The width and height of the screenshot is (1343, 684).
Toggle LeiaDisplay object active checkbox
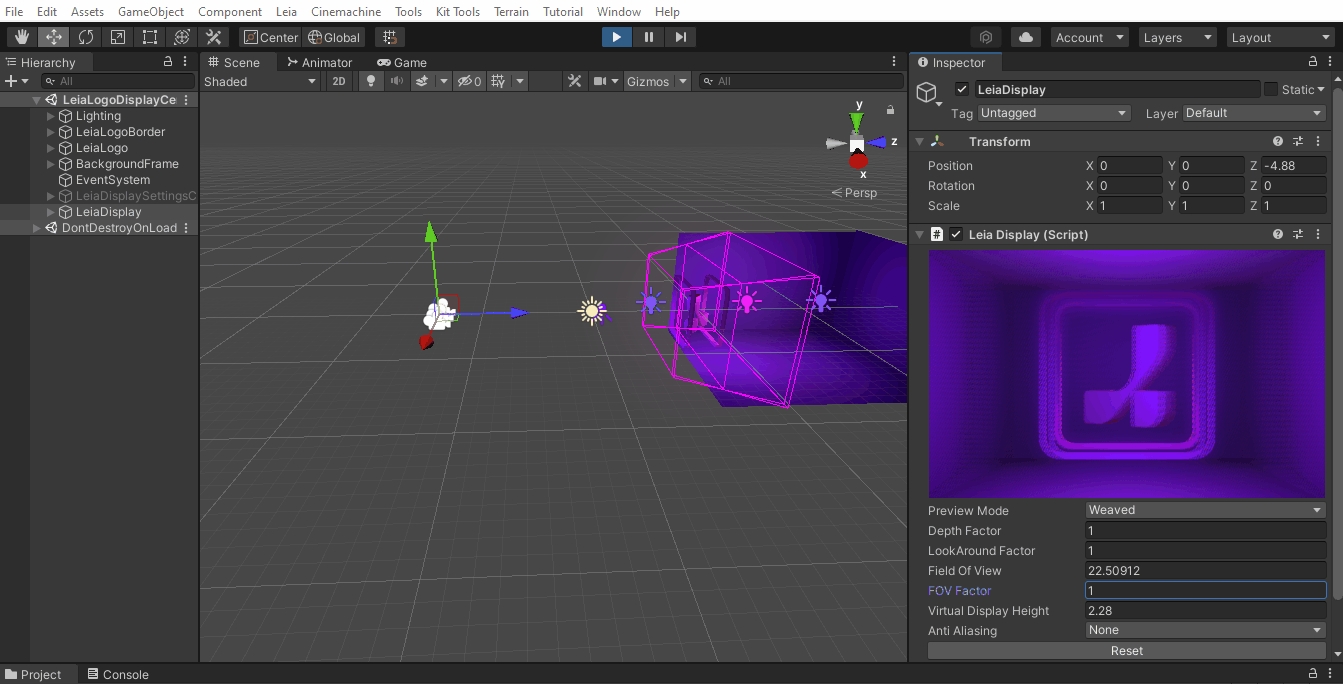tap(962, 89)
